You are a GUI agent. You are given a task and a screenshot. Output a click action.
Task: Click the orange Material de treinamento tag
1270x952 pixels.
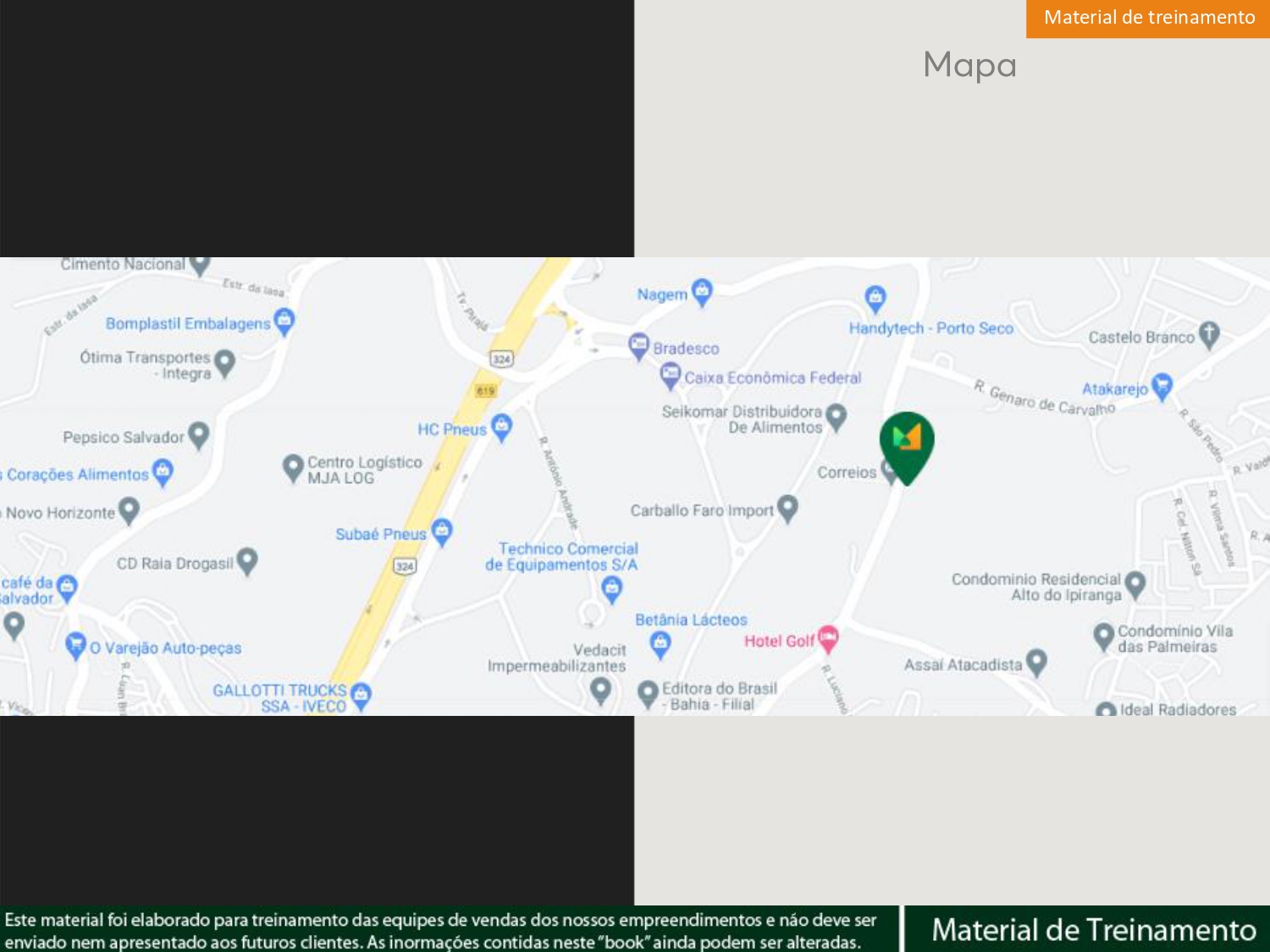pos(1148,19)
